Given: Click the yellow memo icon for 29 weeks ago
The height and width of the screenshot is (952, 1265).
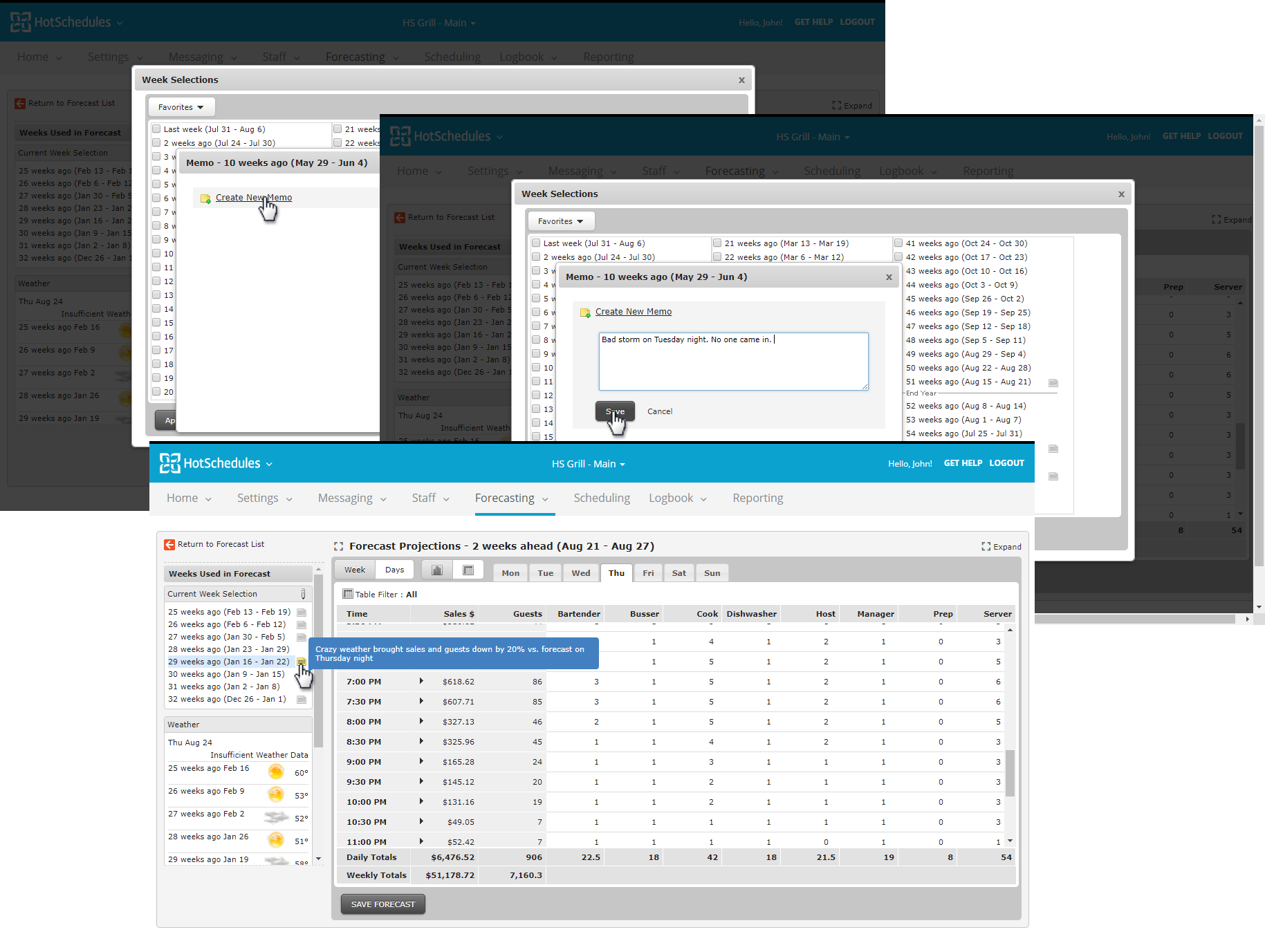Looking at the screenshot, I should point(302,662).
